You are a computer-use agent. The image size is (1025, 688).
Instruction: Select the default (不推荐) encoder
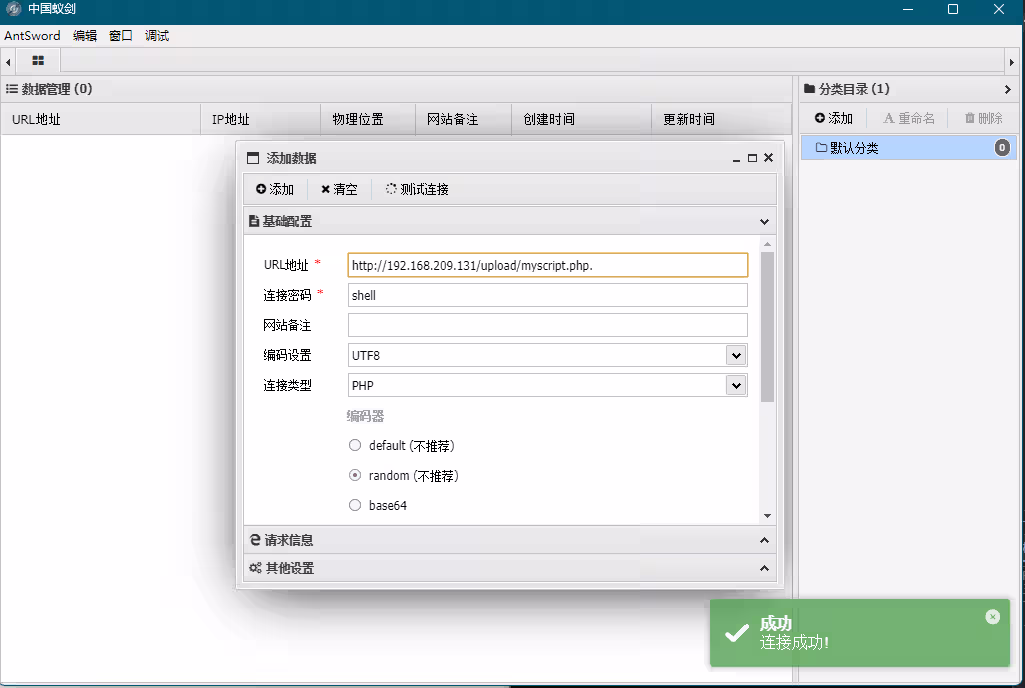(x=355, y=445)
